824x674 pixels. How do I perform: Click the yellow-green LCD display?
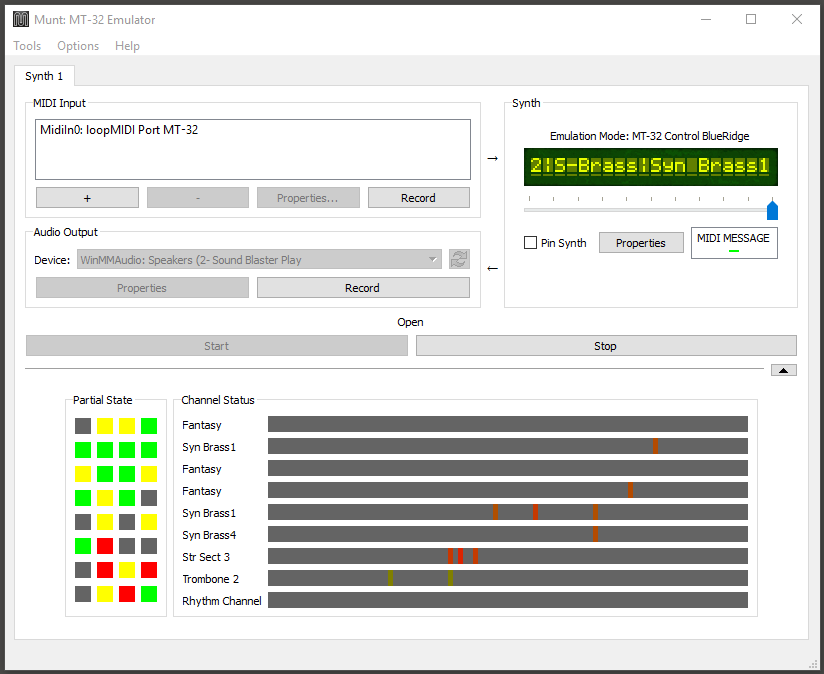[x=650, y=166]
